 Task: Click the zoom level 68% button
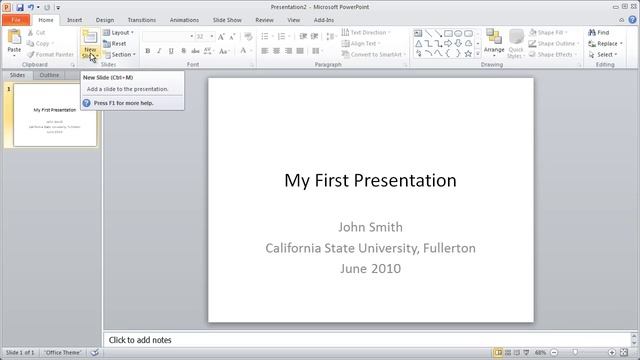540,352
